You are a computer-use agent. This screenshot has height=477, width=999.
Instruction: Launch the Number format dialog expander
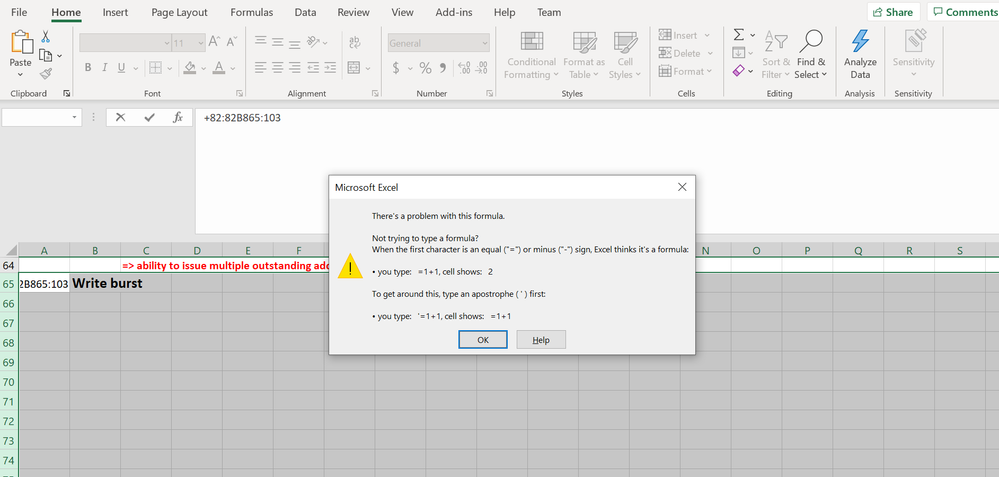tap(490, 94)
